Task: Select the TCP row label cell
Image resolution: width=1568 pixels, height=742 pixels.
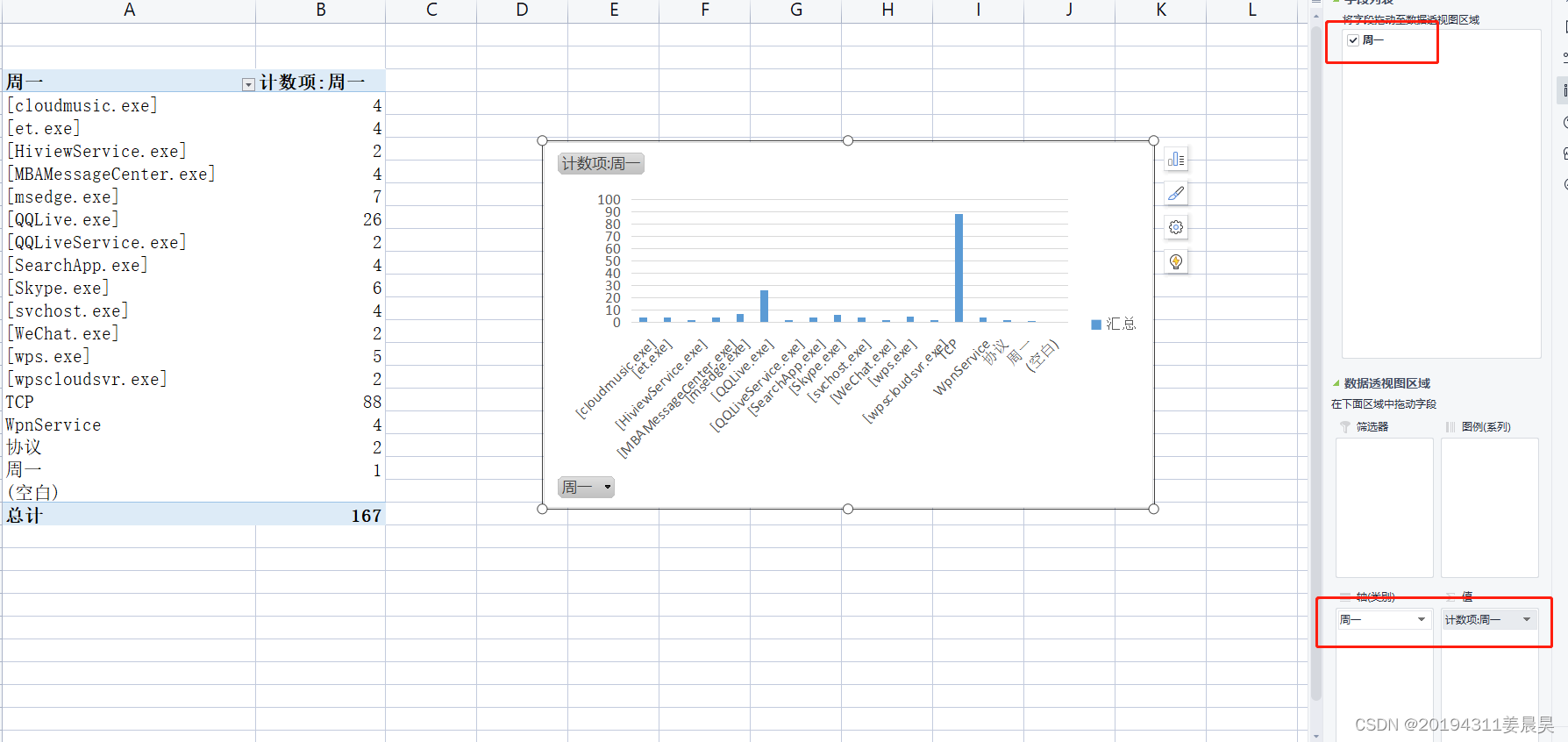Action: (x=129, y=402)
